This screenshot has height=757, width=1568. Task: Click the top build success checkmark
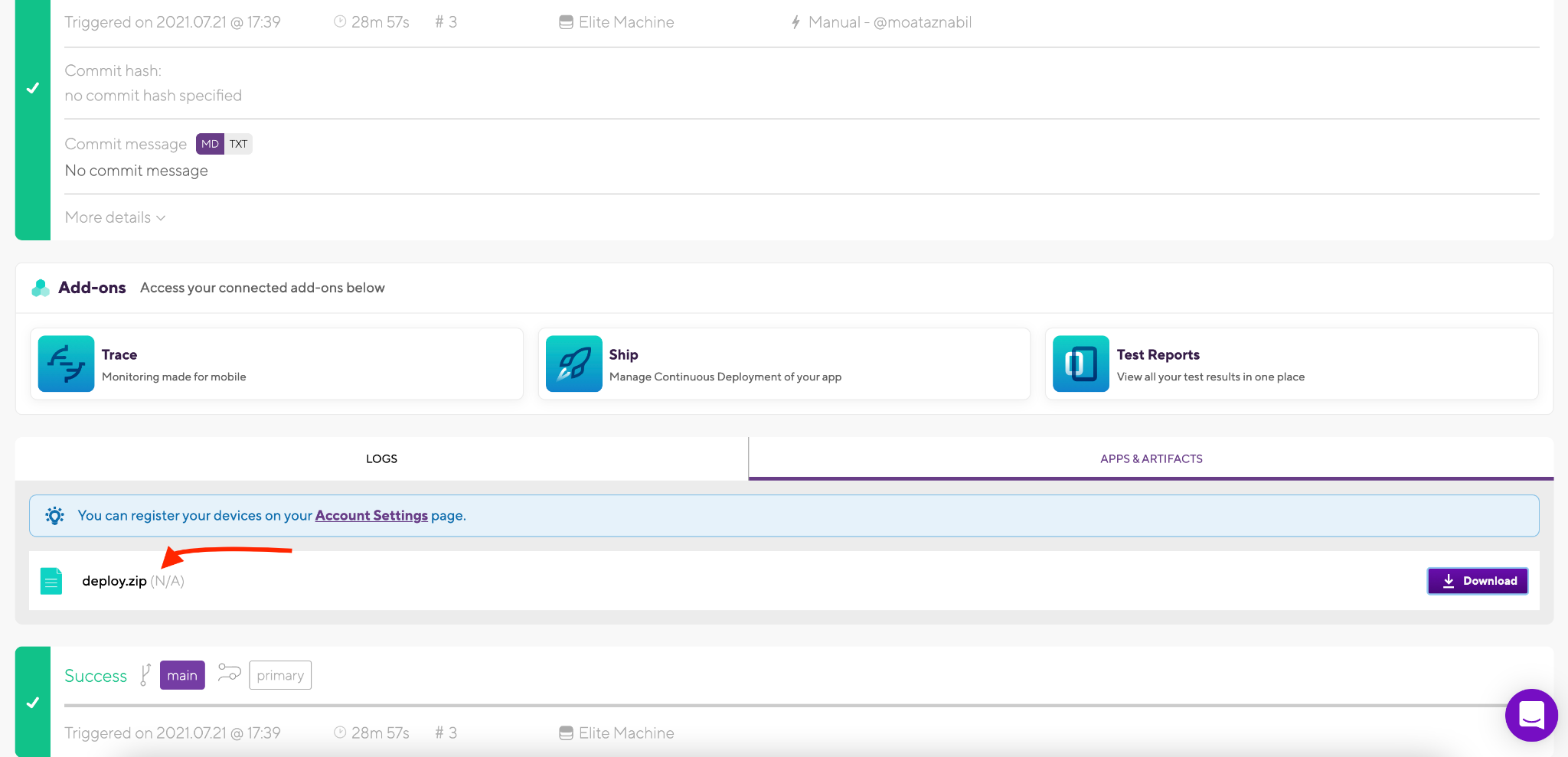pyautogui.click(x=33, y=88)
